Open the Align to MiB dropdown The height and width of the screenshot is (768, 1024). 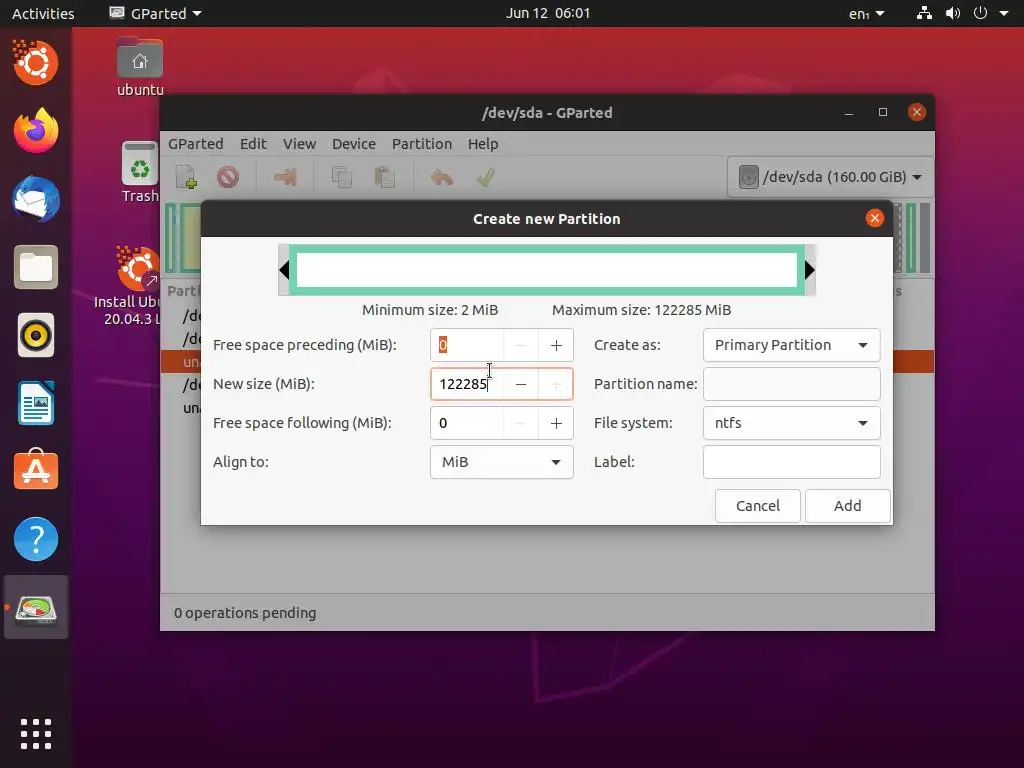(502, 462)
